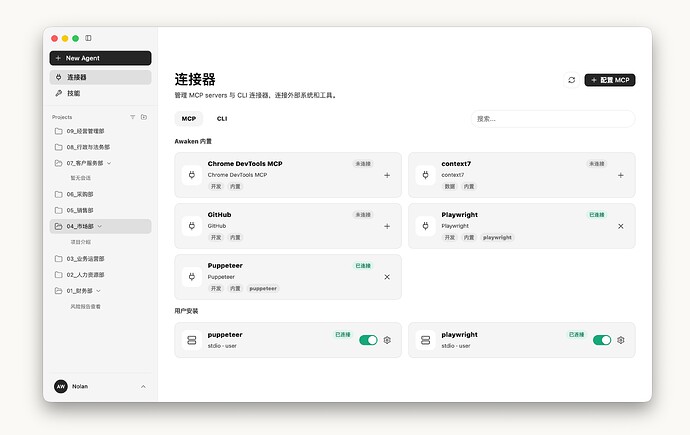Open project 06_采购部

tap(100, 194)
